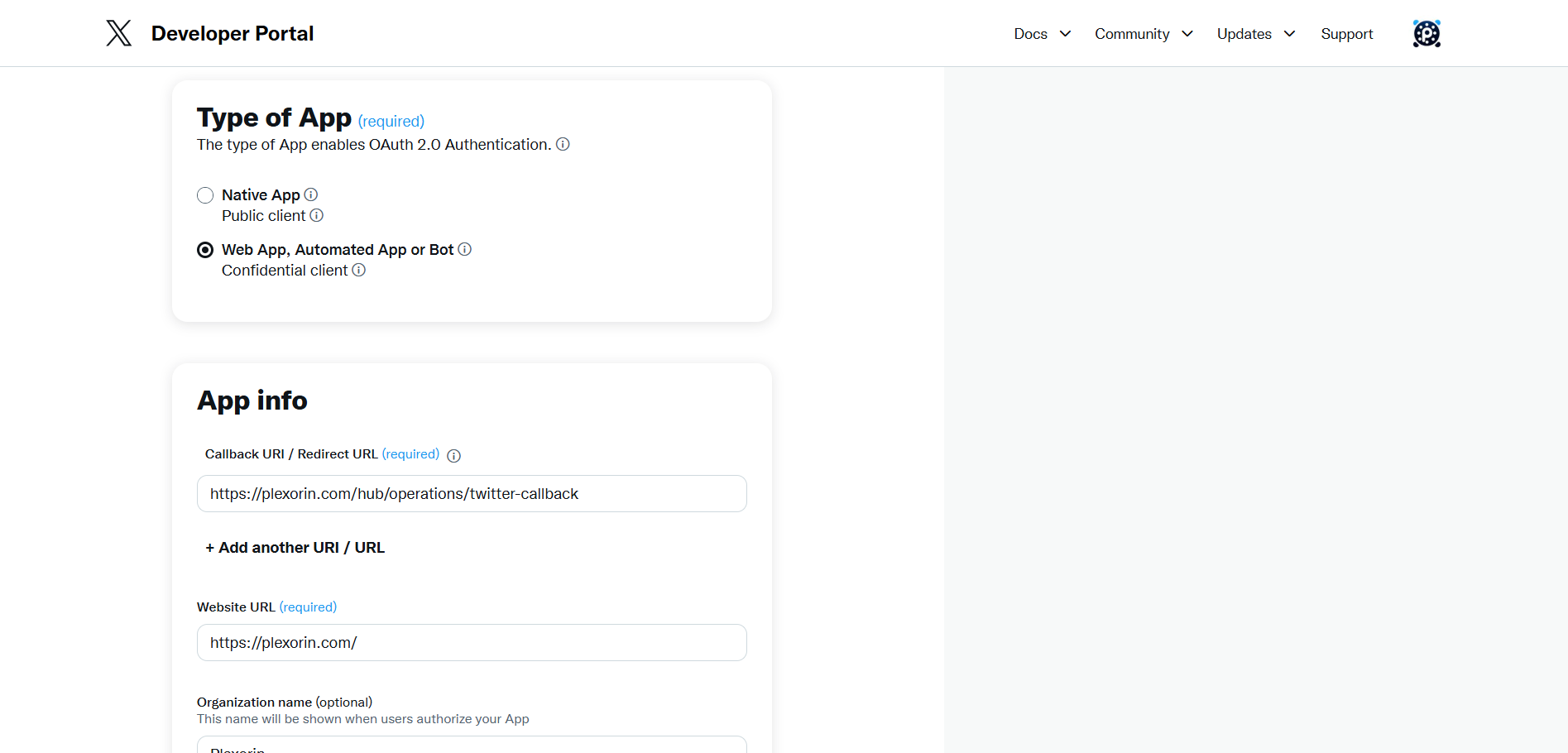Open the profile avatar menu

tap(1426, 33)
